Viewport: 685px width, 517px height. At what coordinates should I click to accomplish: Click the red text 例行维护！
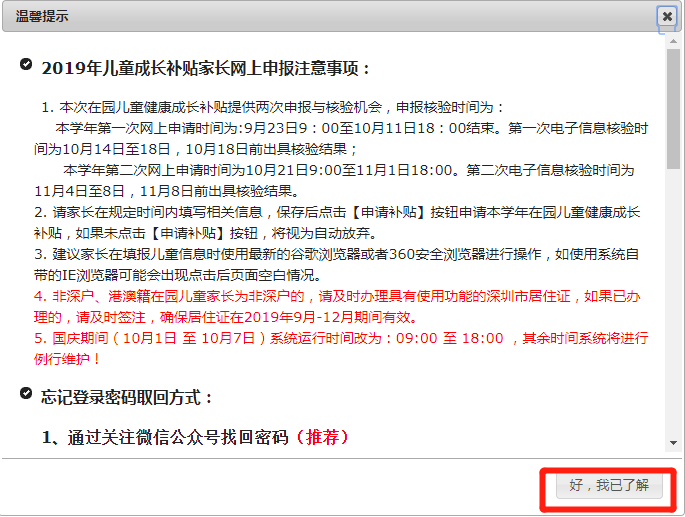(67, 359)
